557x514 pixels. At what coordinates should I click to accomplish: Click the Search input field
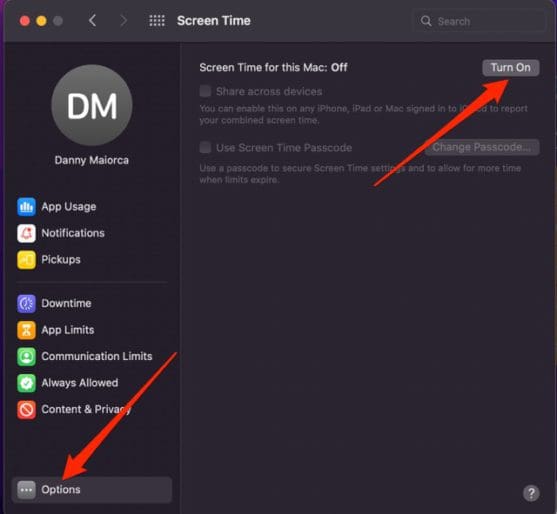[x=479, y=21]
